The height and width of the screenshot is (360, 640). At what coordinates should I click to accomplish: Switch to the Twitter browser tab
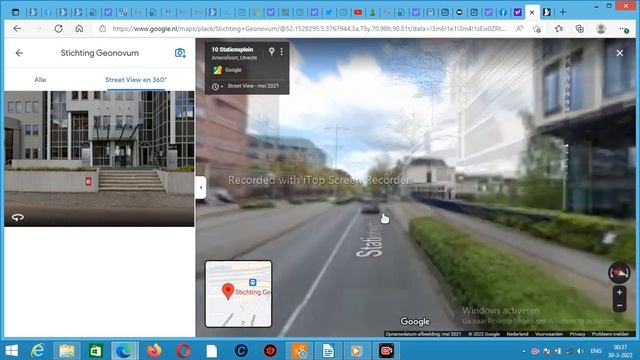click(x=329, y=12)
